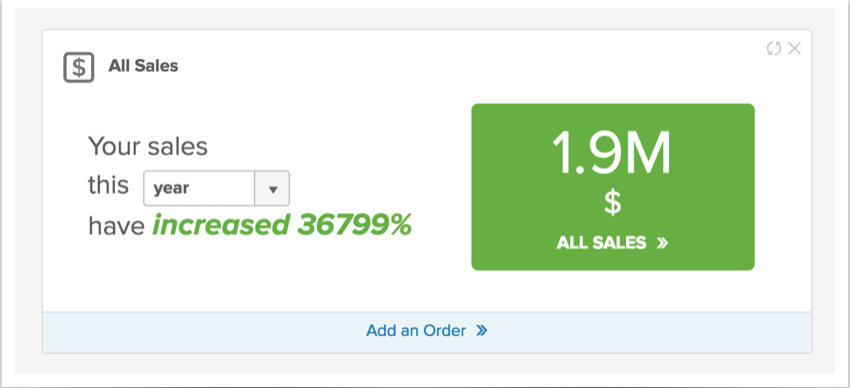The image size is (850, 388).
Task: Click the green 1.9M sales tile
Action: pos(613,186)
